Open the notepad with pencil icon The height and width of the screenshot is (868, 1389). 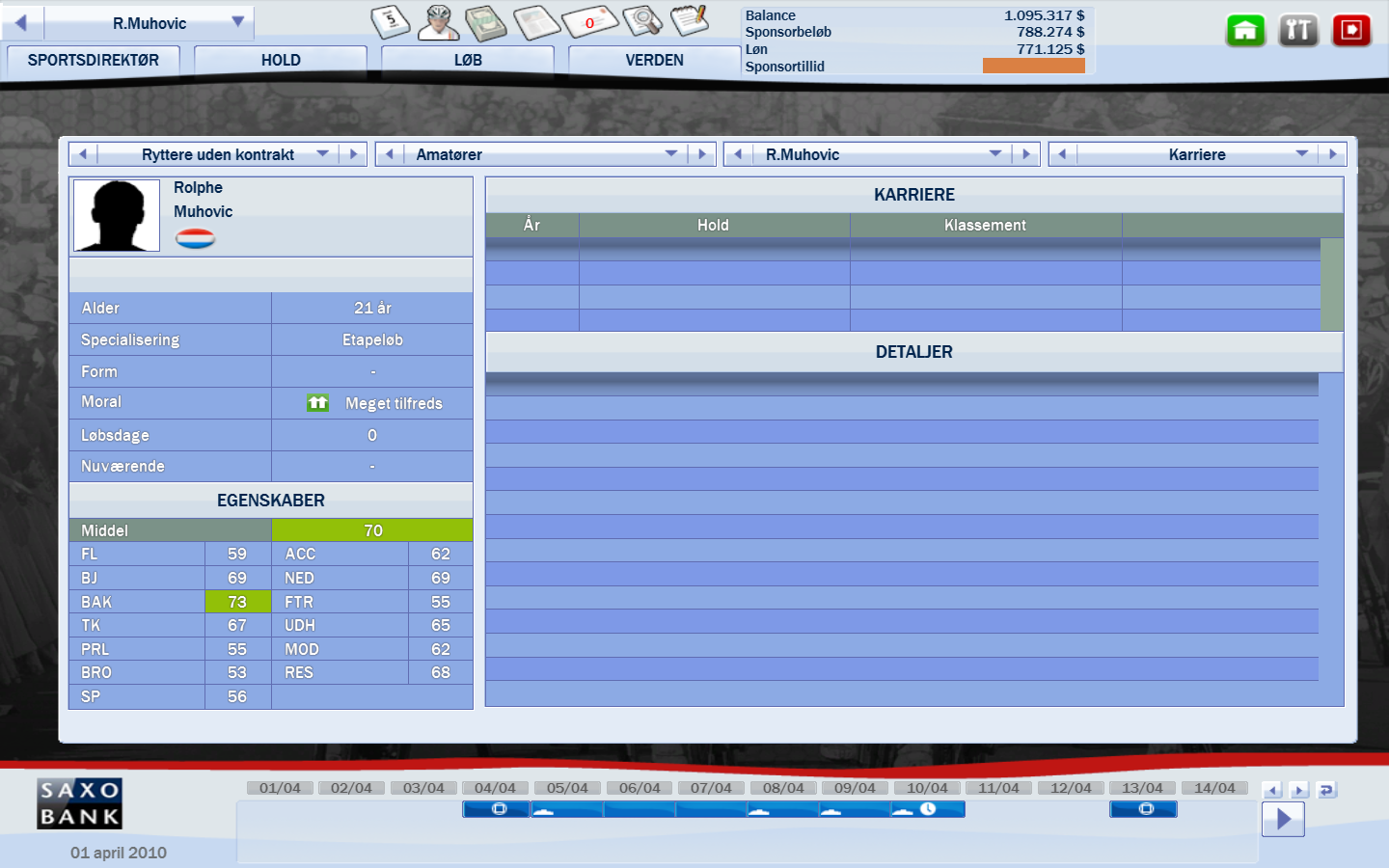[690, 21]
